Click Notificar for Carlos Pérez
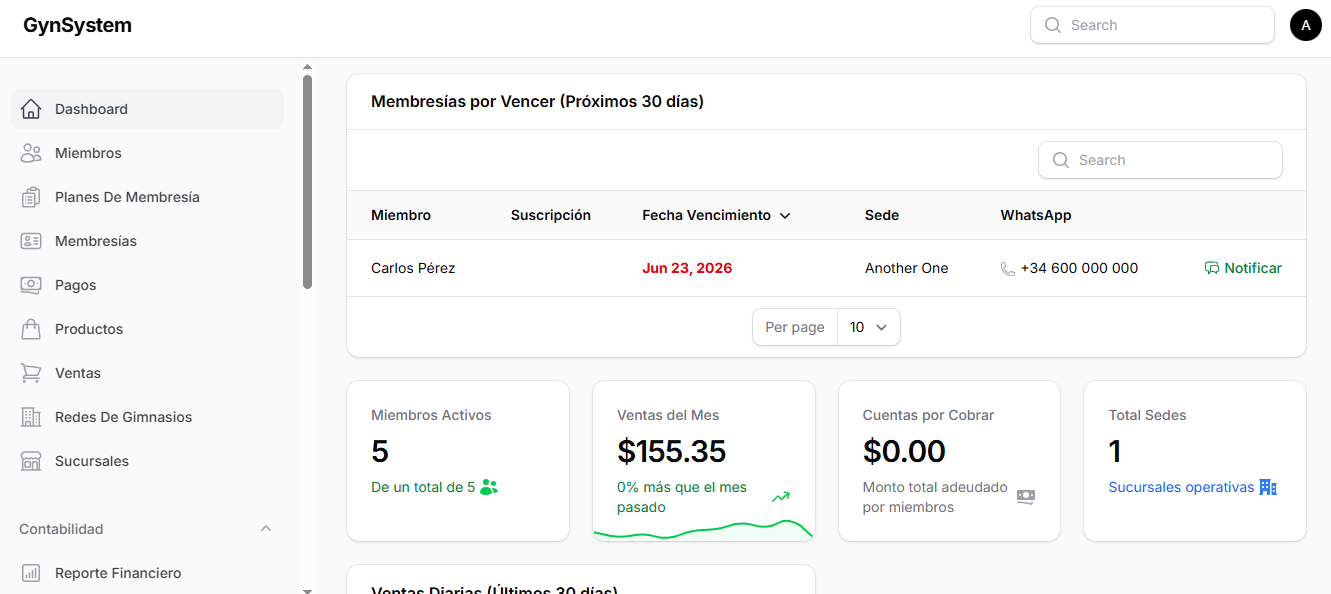Viewport: 1331px width, 594px height. click(x=1243, y=268)
